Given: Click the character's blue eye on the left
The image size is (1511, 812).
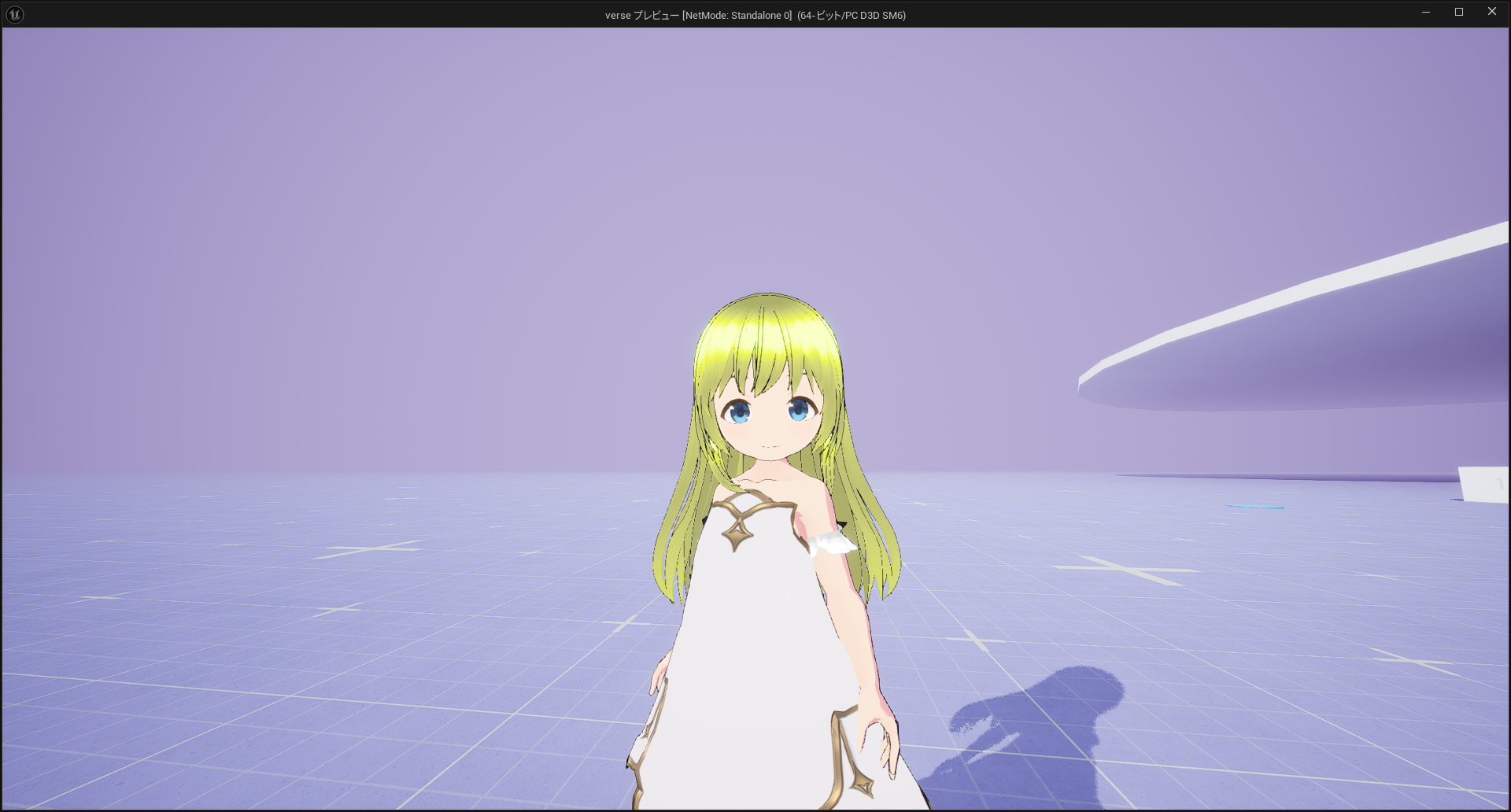Looking at the screenshot, I should coord(738,411).
